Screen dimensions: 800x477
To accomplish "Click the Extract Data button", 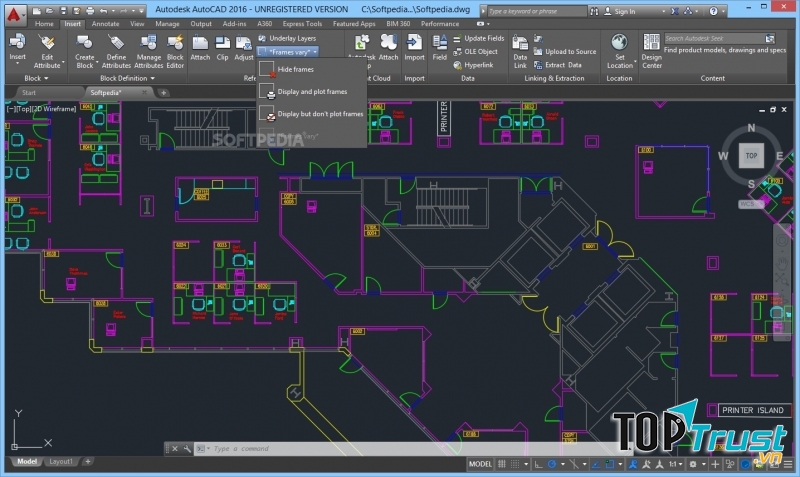I will pos(558,65).
